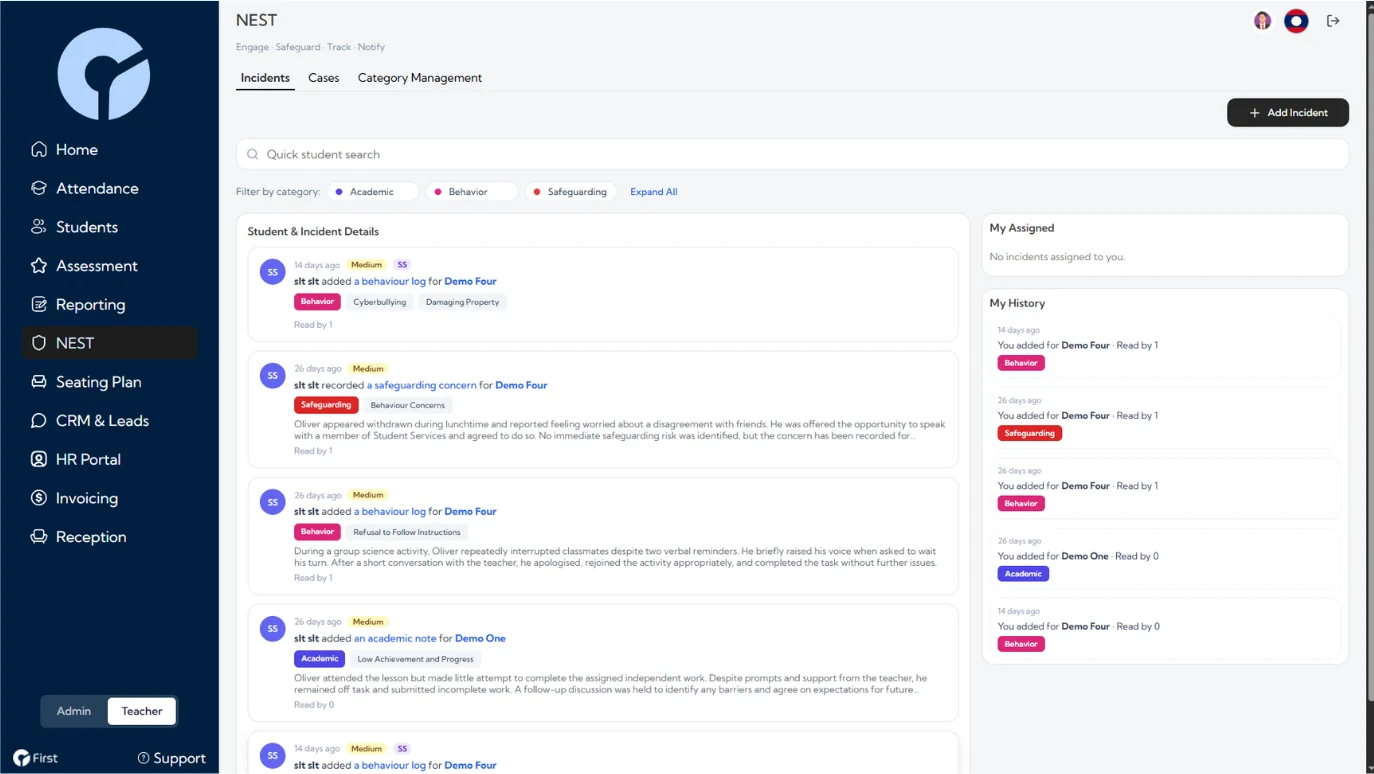Open the Home sidebar icon
This screenshot has height=774, width=1374.
tap(39, 149)
